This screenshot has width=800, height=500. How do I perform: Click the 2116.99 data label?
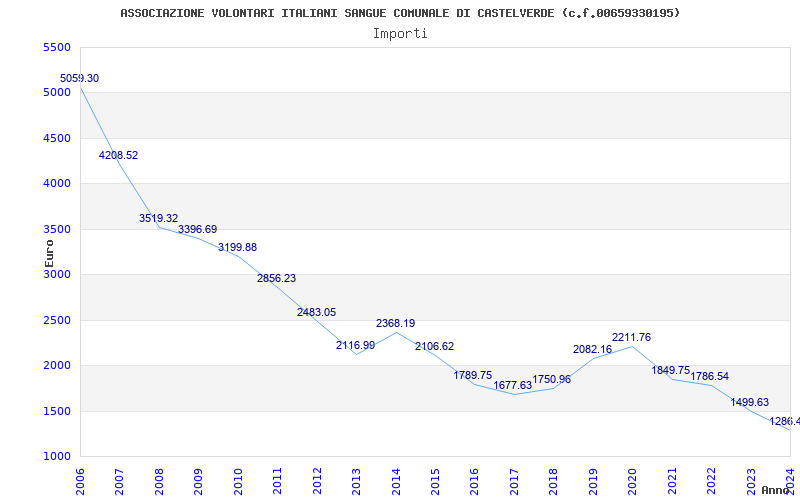click(356, 345)
